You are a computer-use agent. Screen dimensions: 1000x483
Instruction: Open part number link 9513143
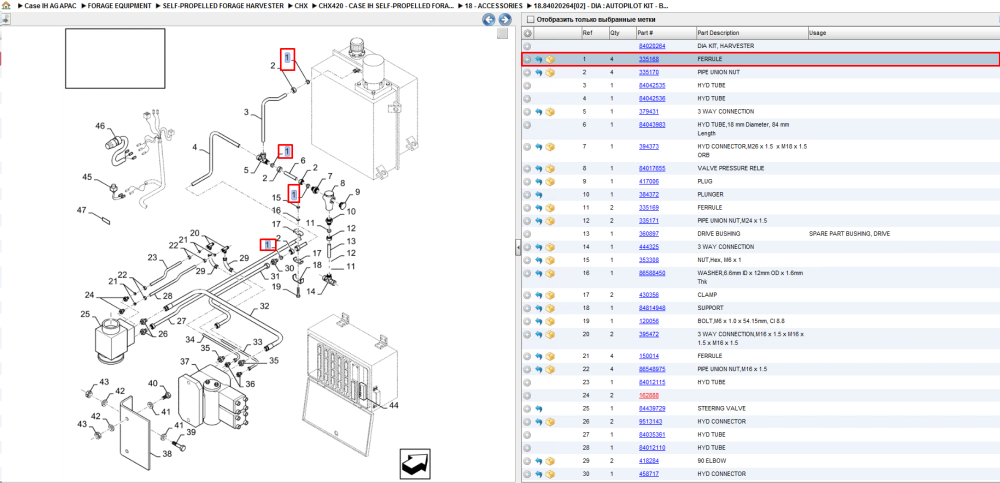pos(651,422)
